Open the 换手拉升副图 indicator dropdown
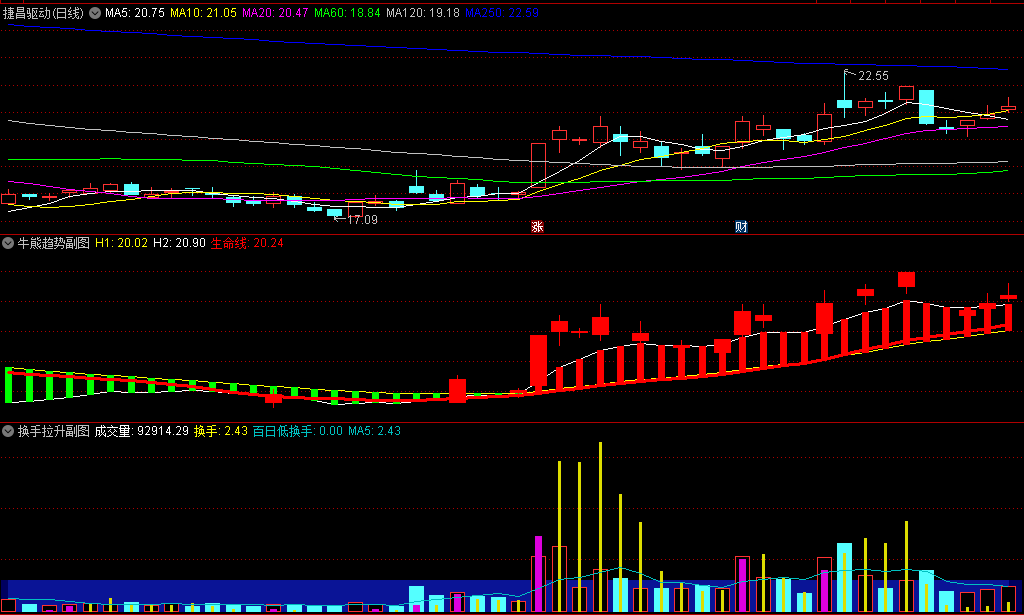 pos(8,431)
